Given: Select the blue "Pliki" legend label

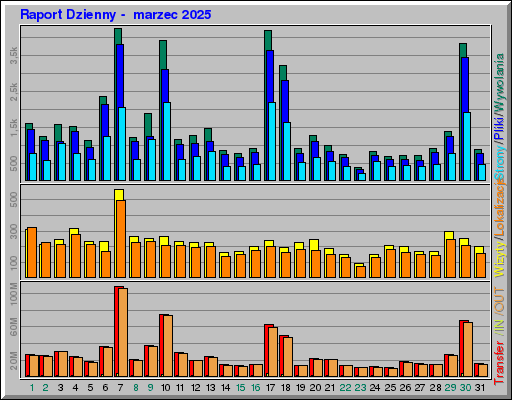Looking at the screenshot, I should pyautogui.click(x=500, y=128).
